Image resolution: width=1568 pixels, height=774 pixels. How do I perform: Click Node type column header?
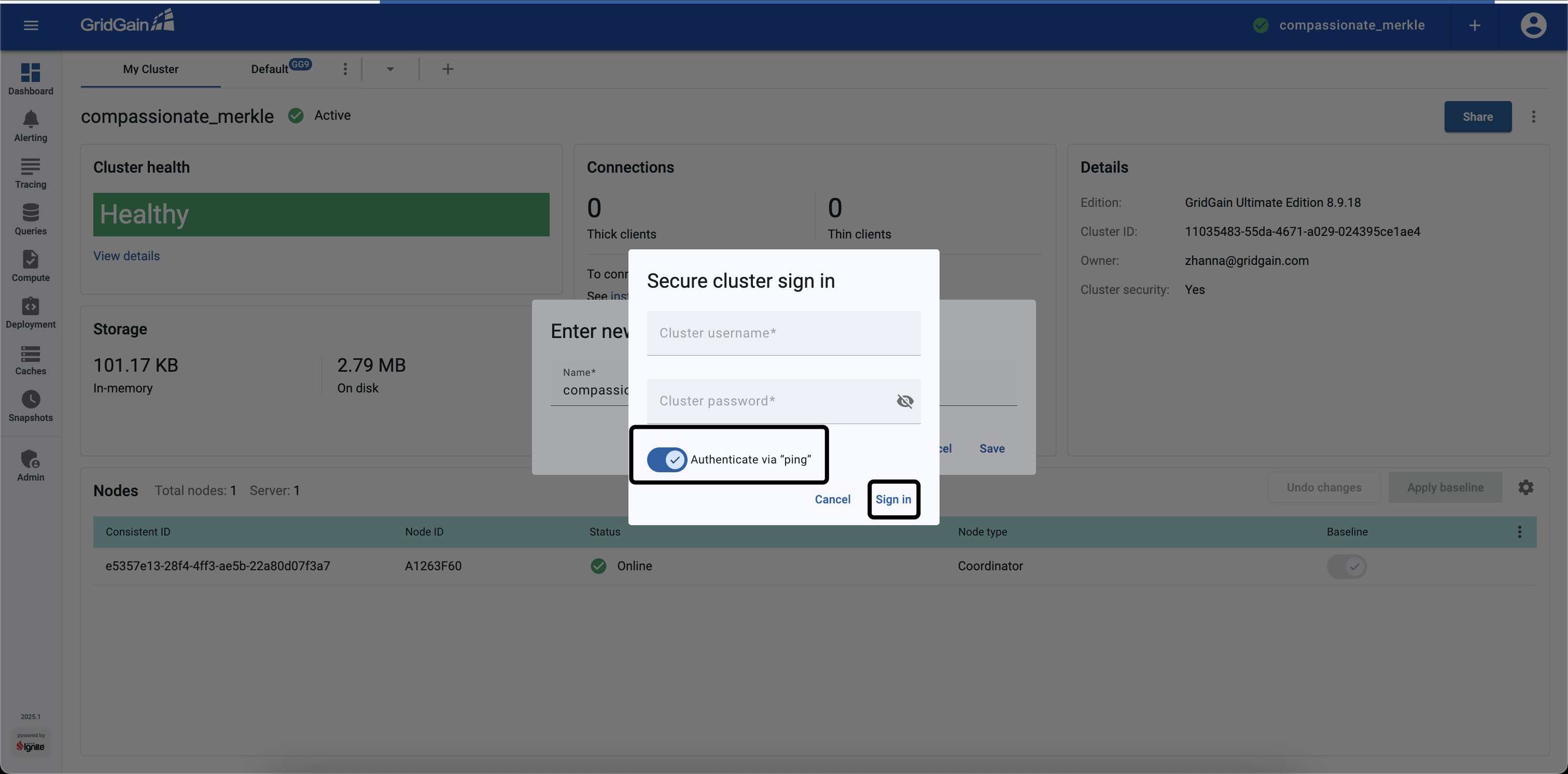pos(982,532)
